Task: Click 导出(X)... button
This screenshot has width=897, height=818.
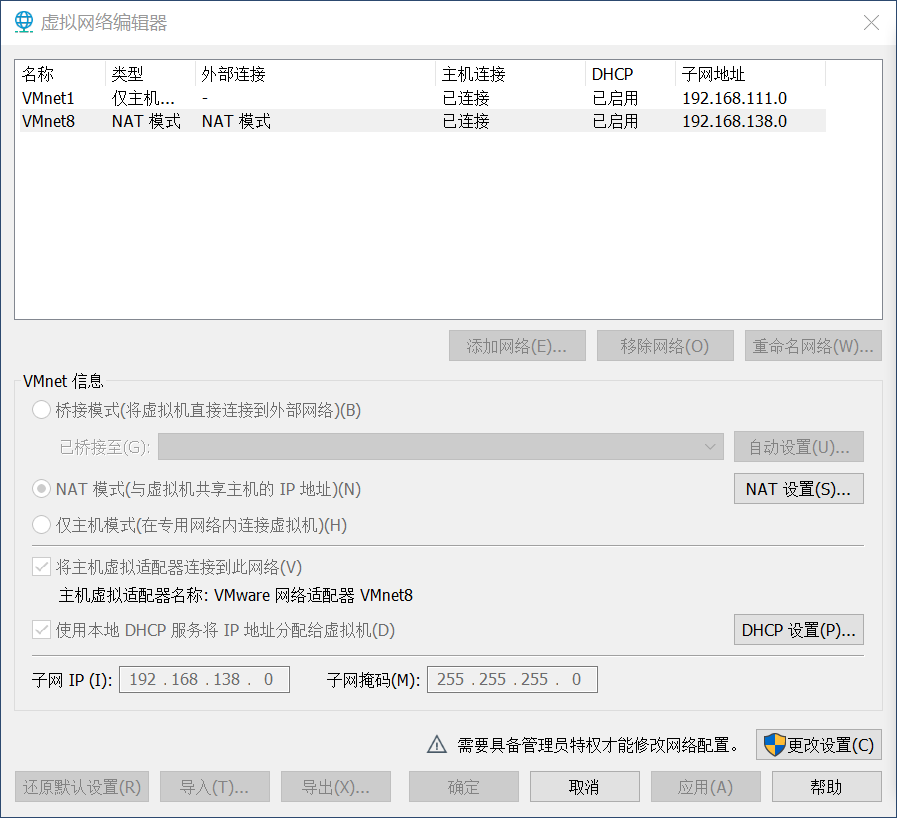Action: point(336,787)
